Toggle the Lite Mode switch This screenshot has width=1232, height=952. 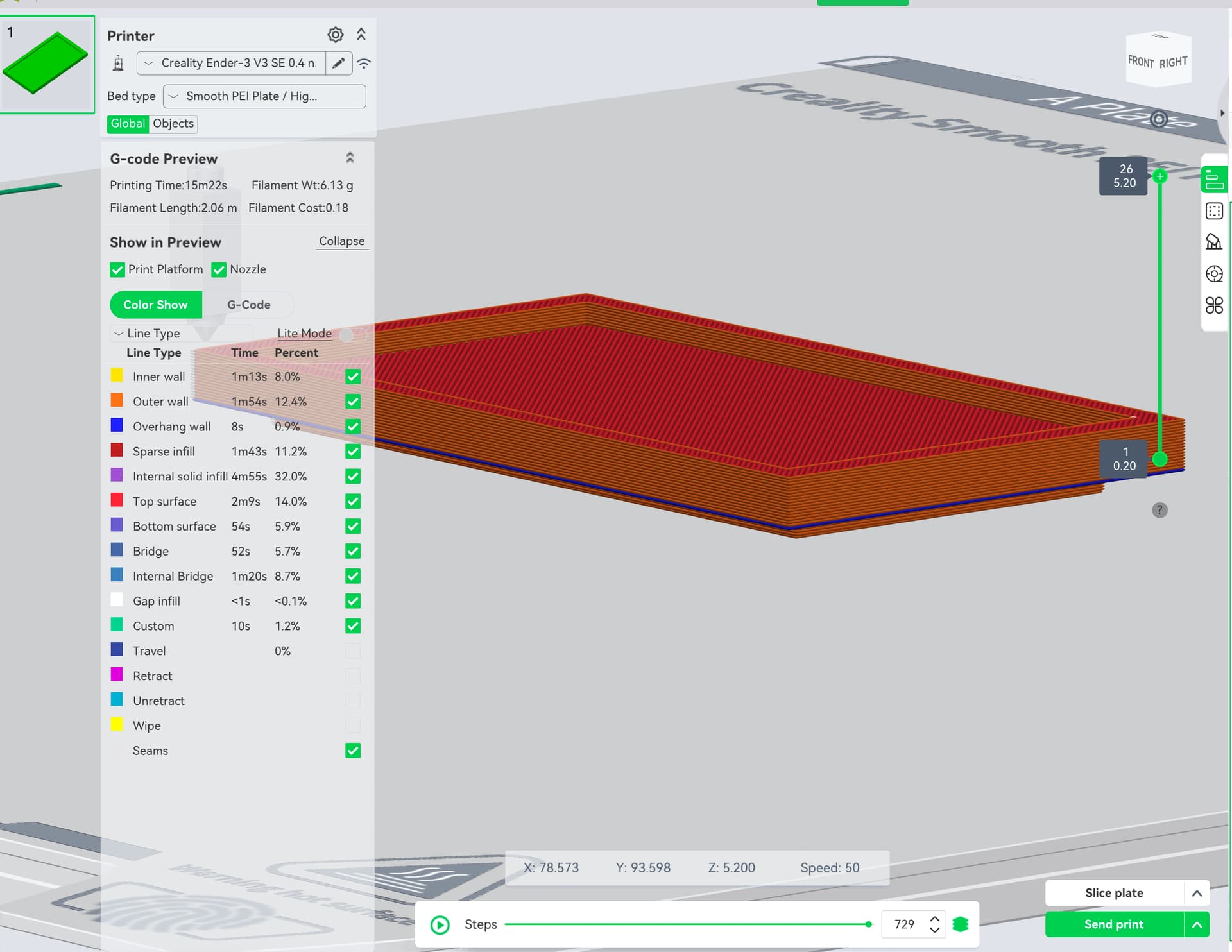tap(352, 334)
